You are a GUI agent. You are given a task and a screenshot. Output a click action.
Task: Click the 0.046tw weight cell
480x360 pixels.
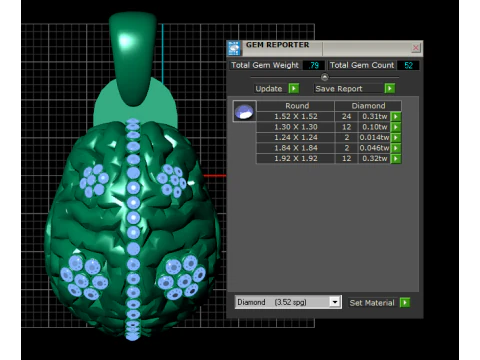click(x=374, y=148)
